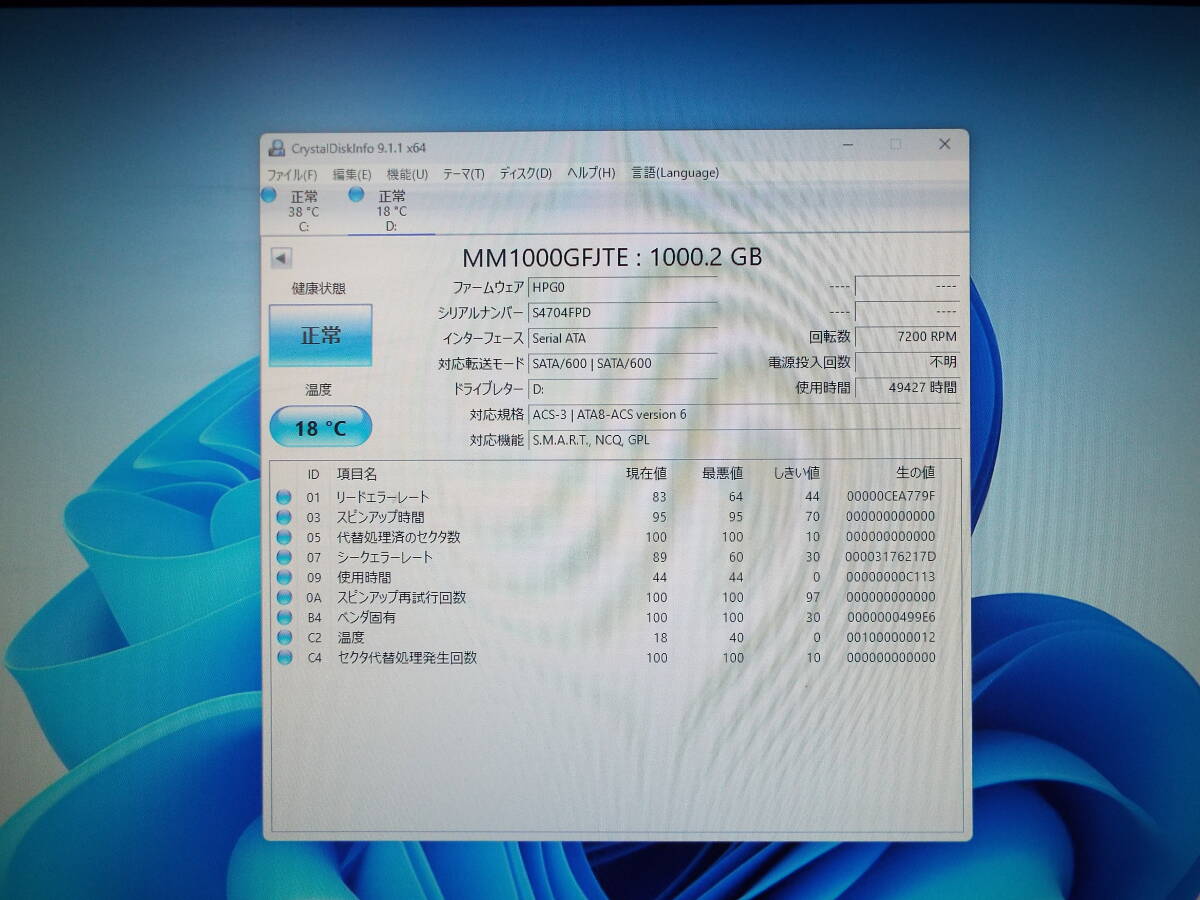The image size is (1200, 900).
Task: Click the 18 °C temperature button
Action: (x=320, y=427)
